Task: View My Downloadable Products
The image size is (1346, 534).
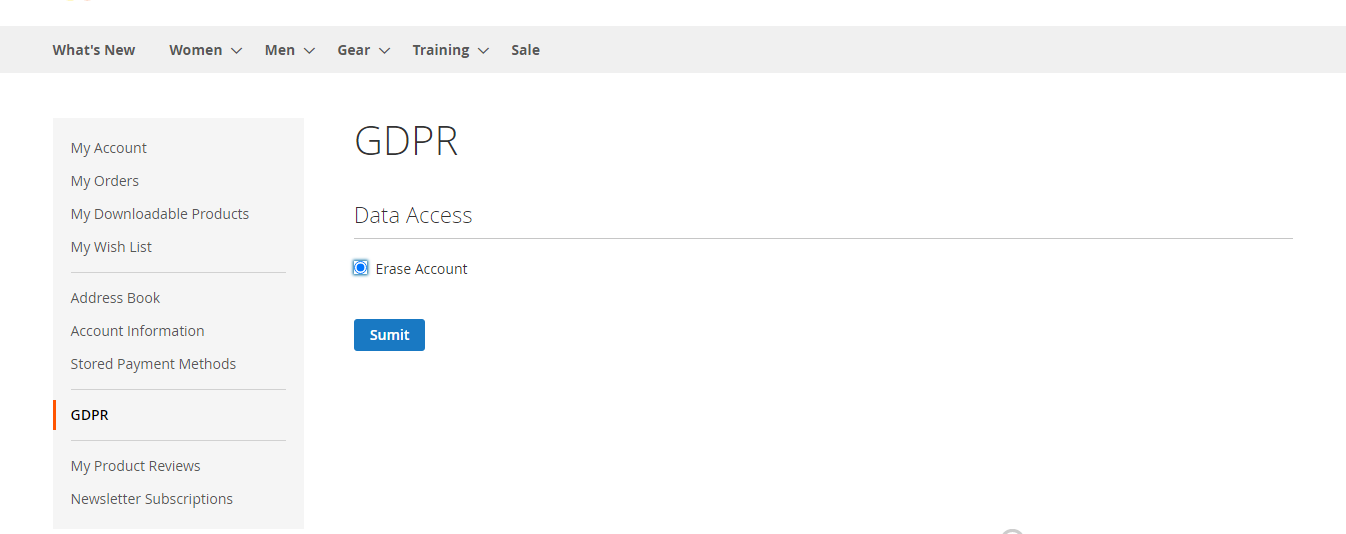Action: [x=160, y=214]
